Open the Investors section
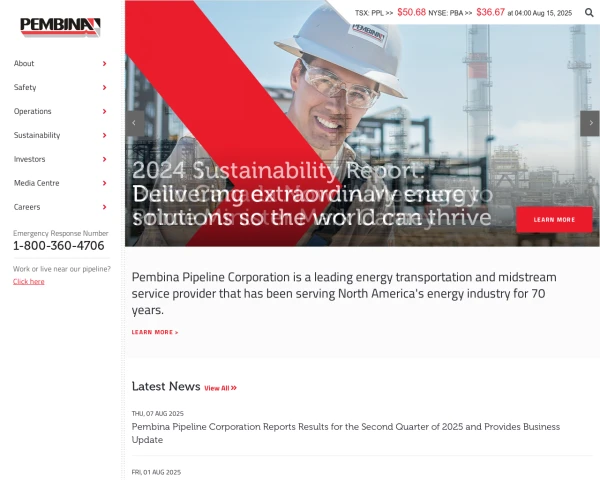 [29, 159]
